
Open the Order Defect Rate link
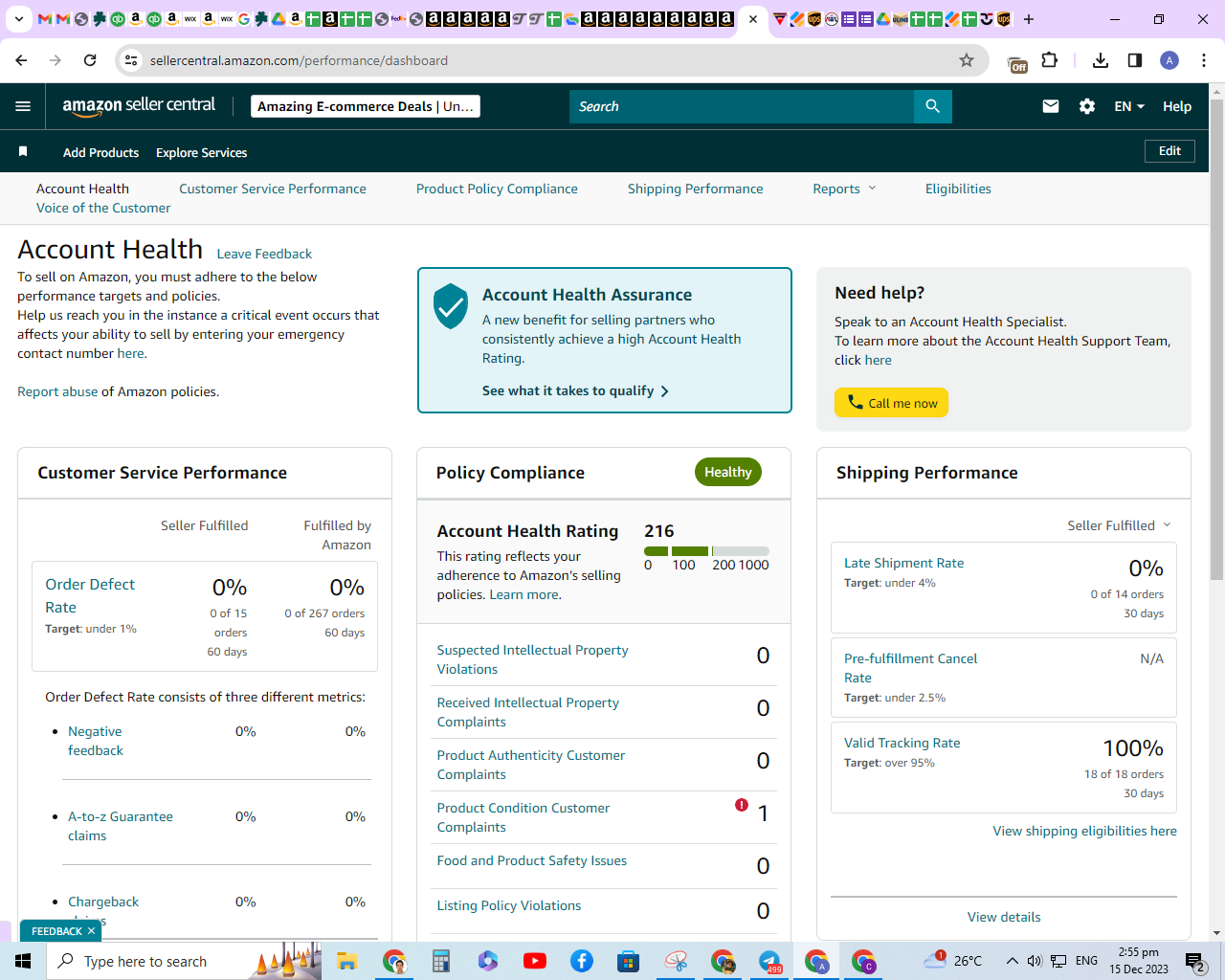click(90, 595)
